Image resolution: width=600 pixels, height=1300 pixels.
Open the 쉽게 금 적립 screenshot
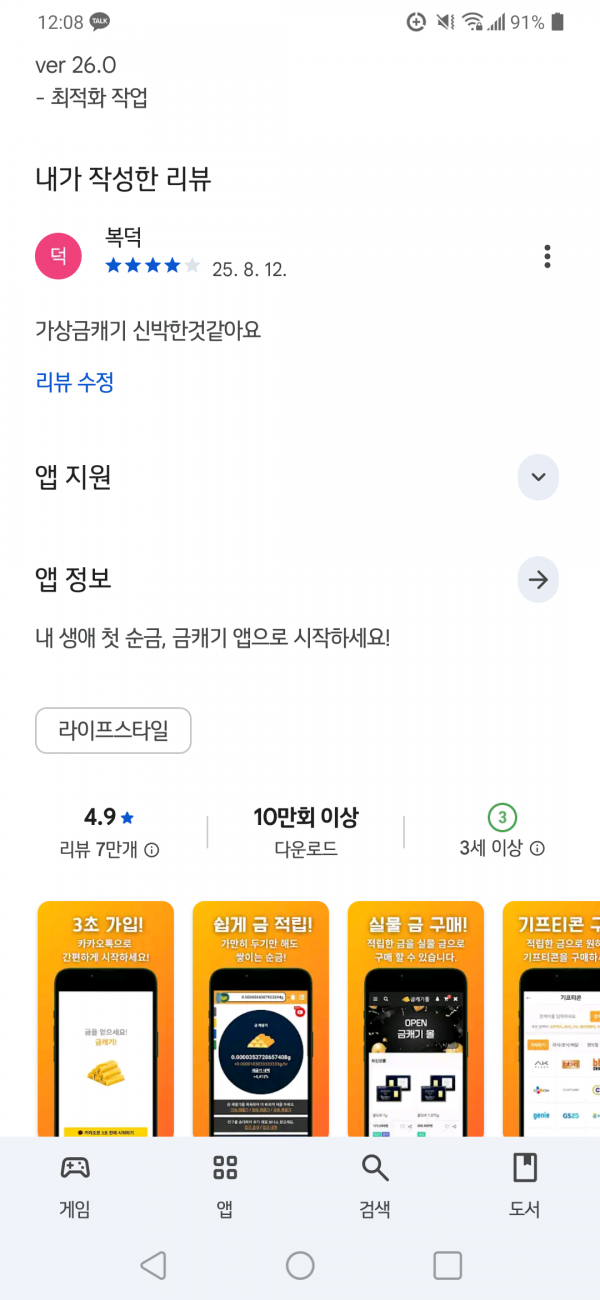click(260, 1018)
